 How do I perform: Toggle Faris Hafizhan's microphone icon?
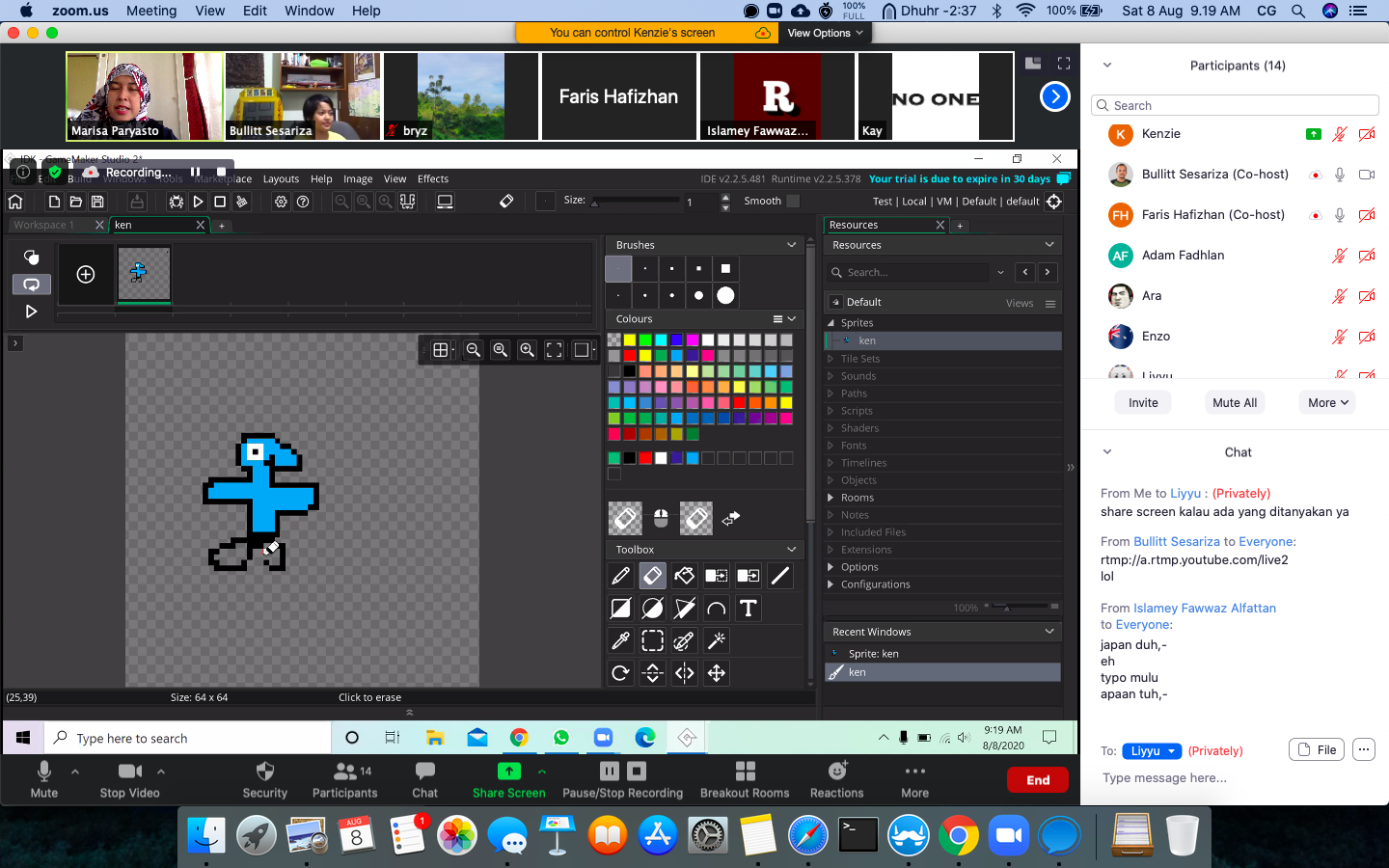coord(1339,215)
